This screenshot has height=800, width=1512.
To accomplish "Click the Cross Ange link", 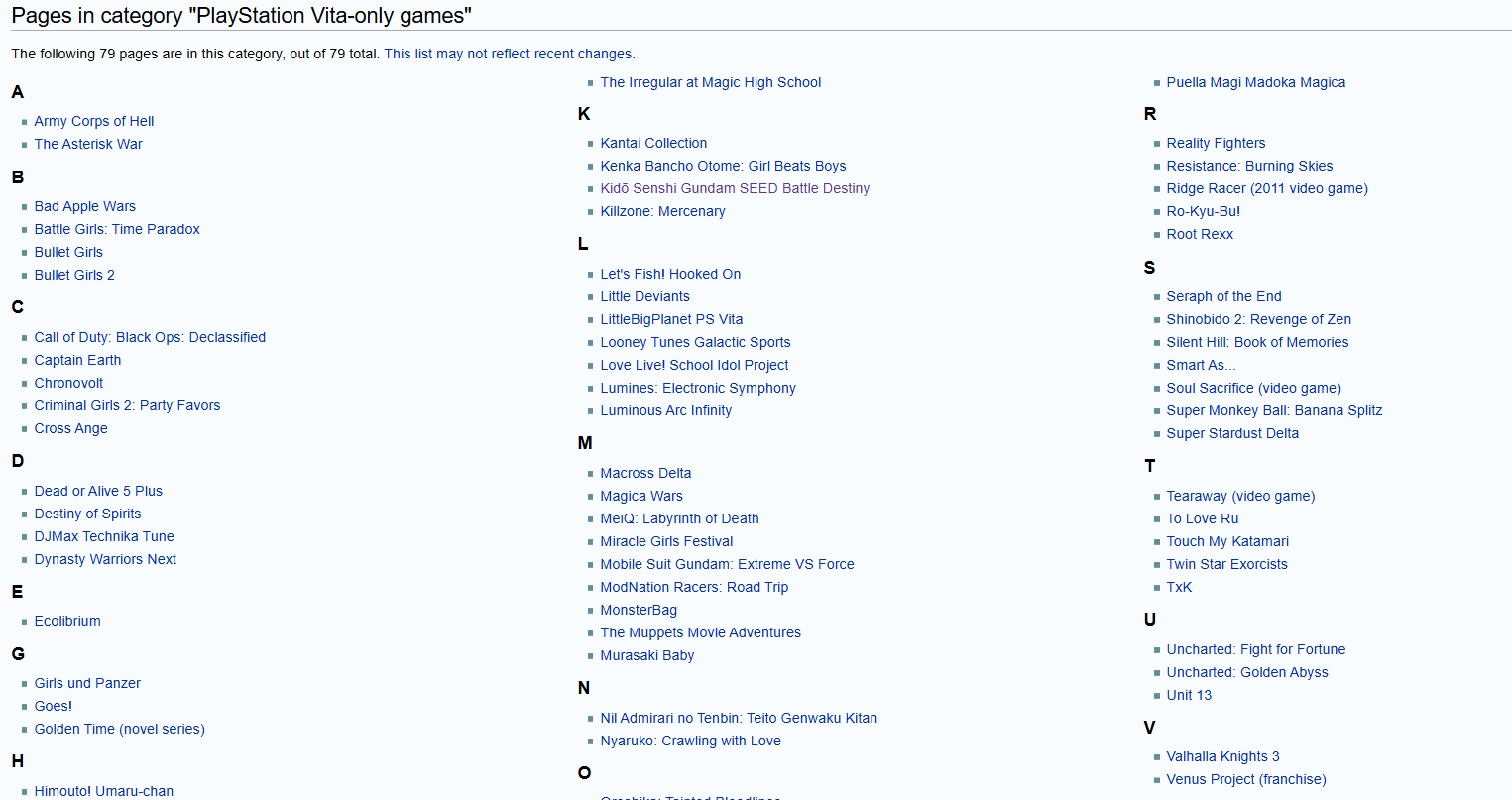I will pyautogui.click(x=71, y=428).
